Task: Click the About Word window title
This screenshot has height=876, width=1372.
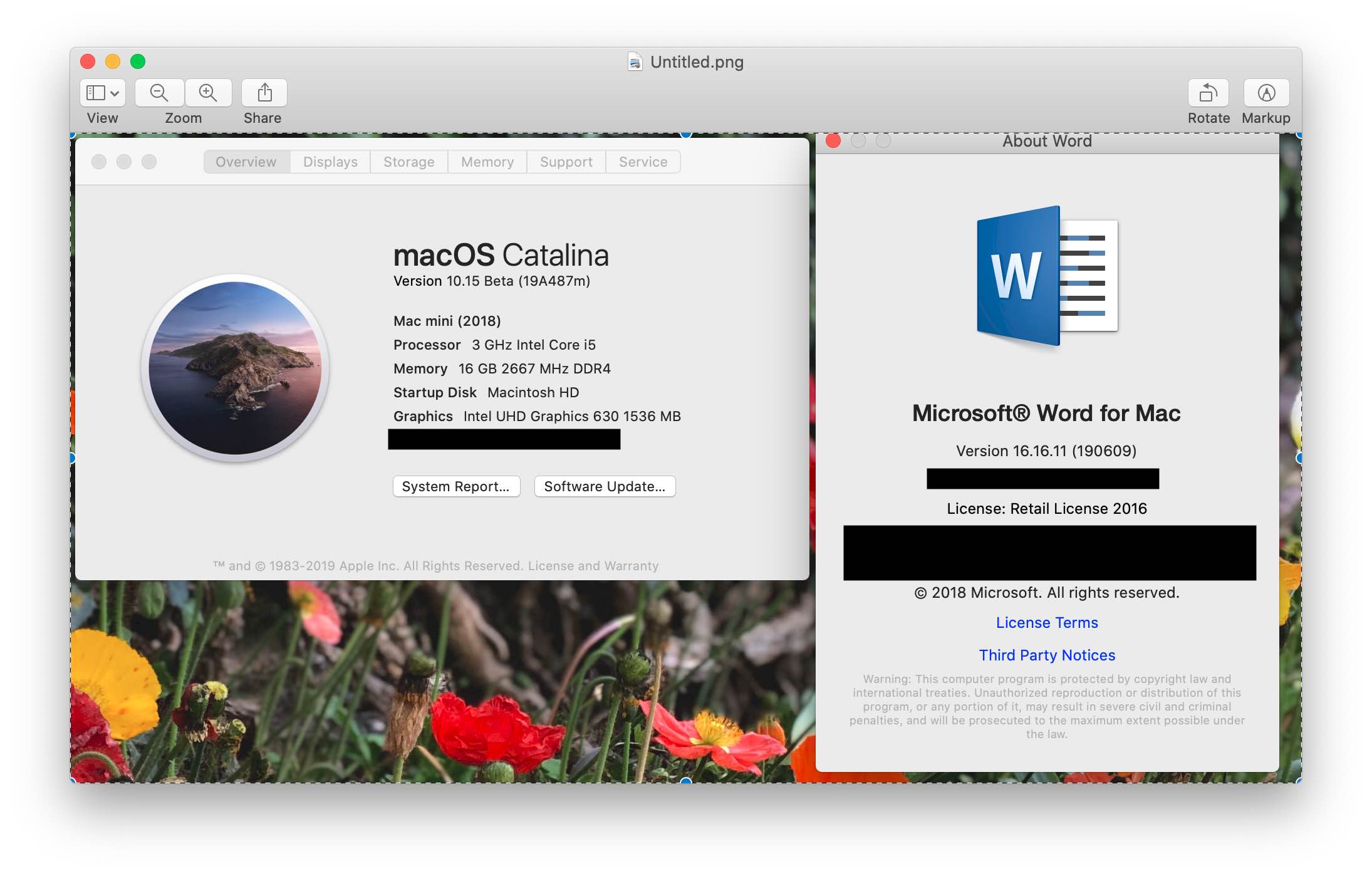Action: (x=1047, y=141)
